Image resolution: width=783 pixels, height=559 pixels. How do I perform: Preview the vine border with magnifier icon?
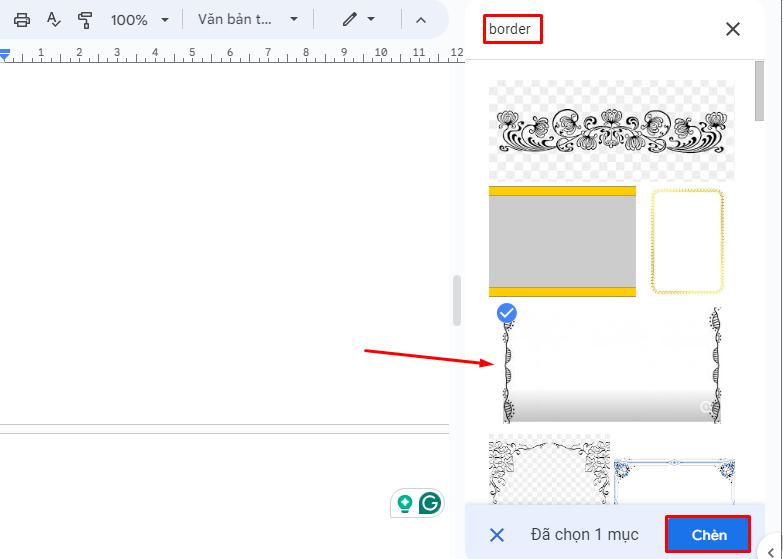(706, 407)
